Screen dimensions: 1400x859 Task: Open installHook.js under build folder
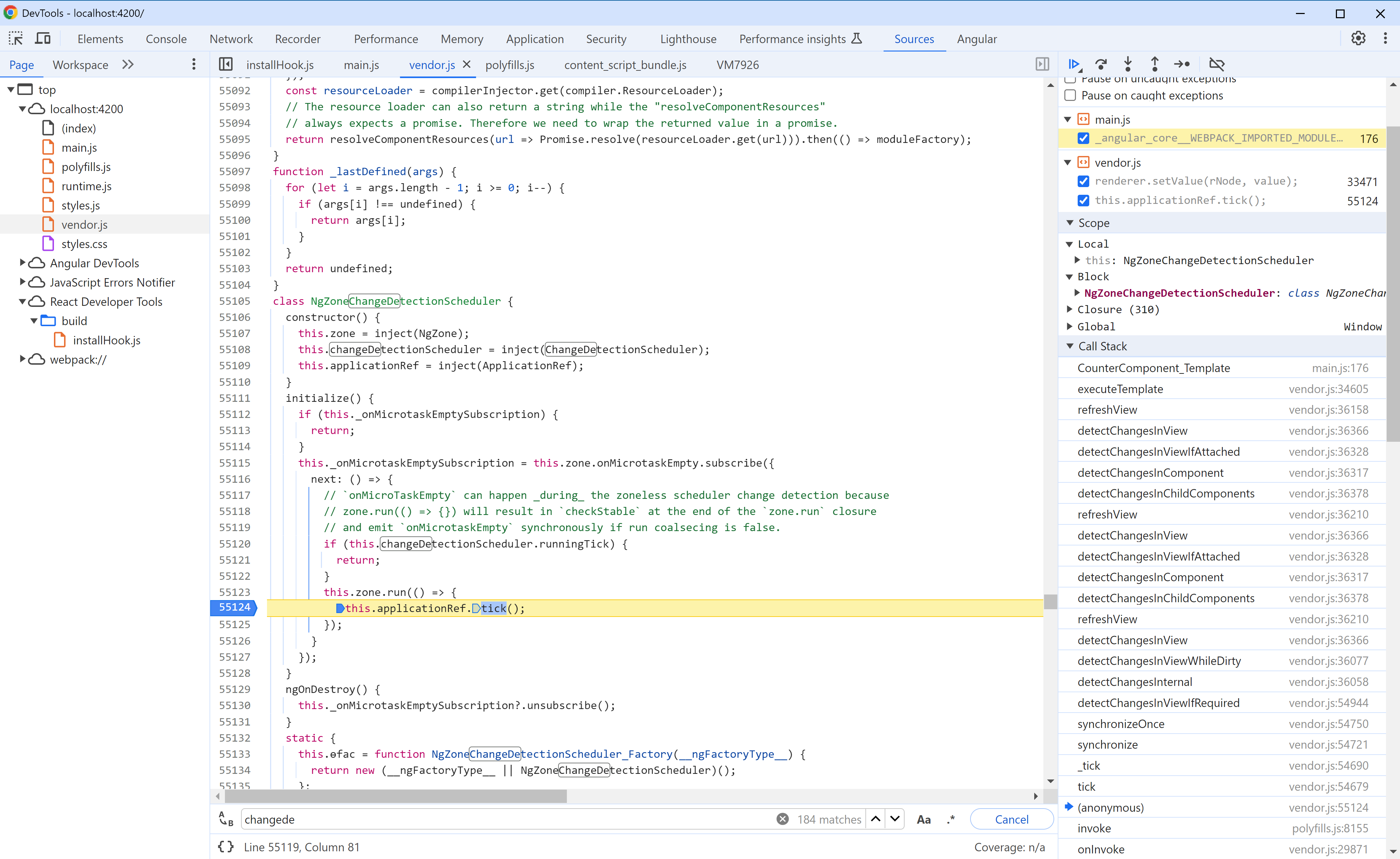click(107, 340)
